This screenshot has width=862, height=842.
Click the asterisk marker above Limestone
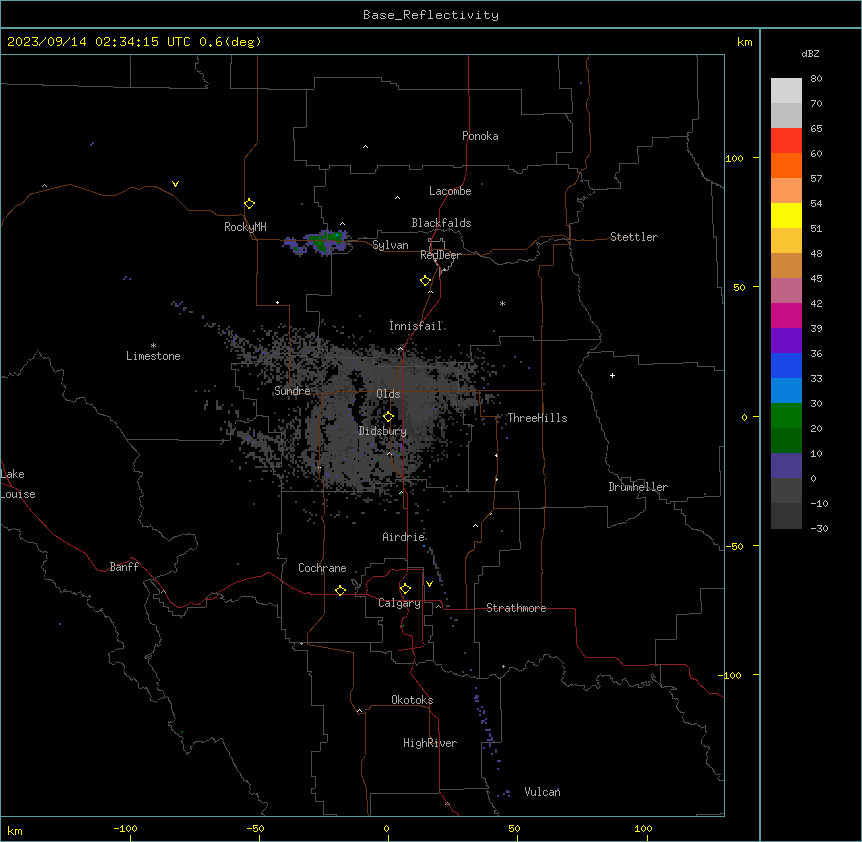click(x=153, y=346)
